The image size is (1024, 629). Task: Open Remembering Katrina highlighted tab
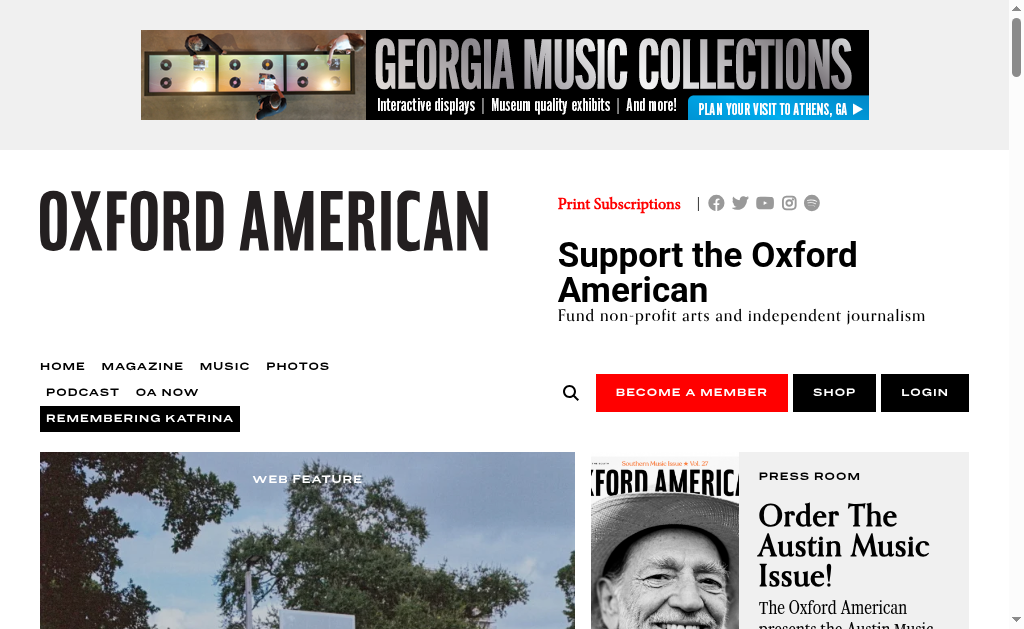click(140, 419)
